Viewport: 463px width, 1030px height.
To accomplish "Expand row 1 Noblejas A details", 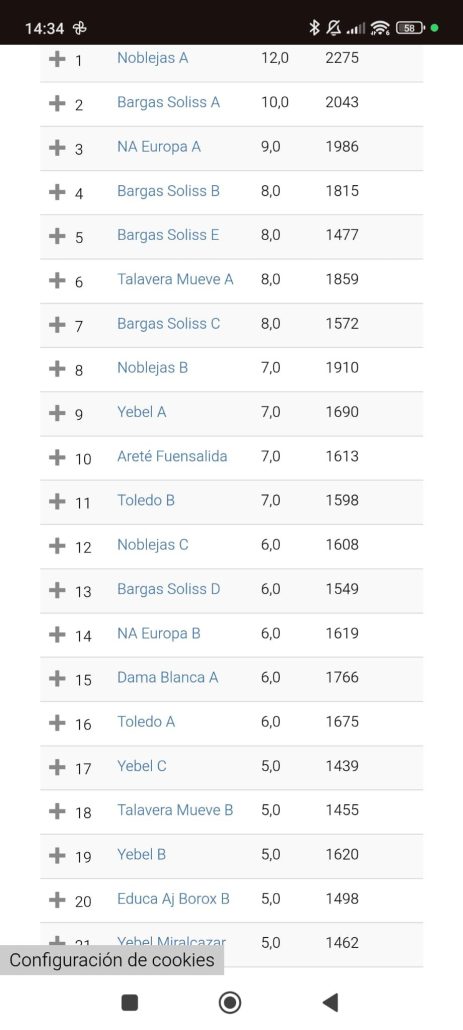I will click(x=57, y=58).
